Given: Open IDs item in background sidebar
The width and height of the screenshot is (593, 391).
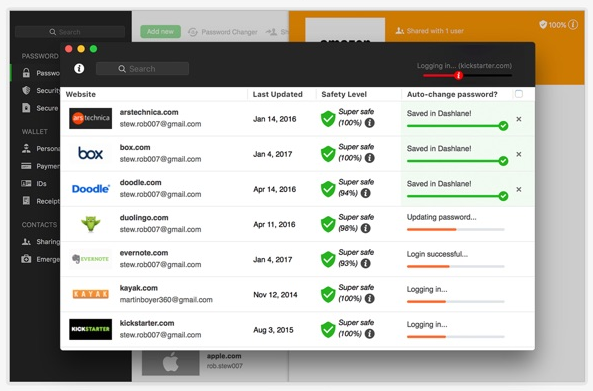Looking at the screenshot, I should [x=34, y=184].
